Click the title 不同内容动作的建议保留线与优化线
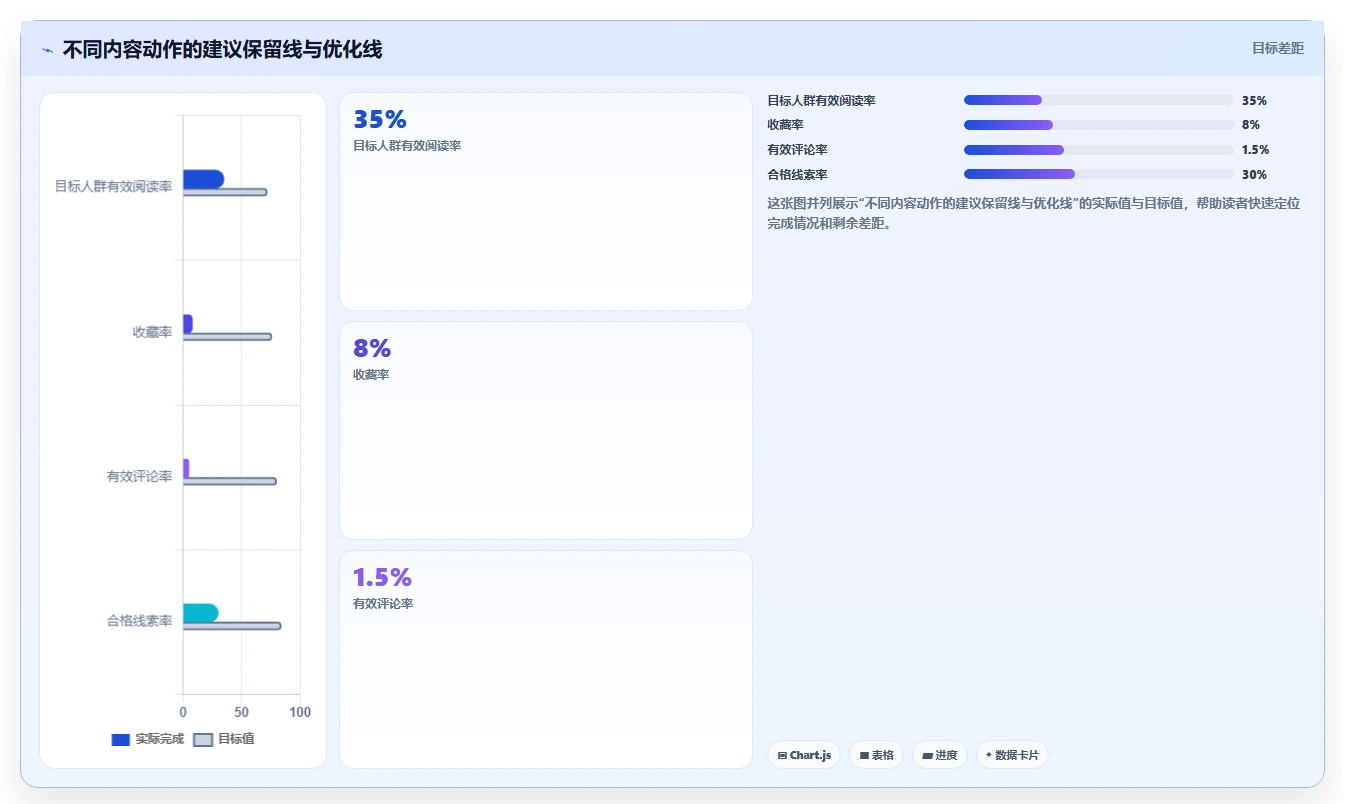This screenshot has height=804, width=1345. pos(222,49)
